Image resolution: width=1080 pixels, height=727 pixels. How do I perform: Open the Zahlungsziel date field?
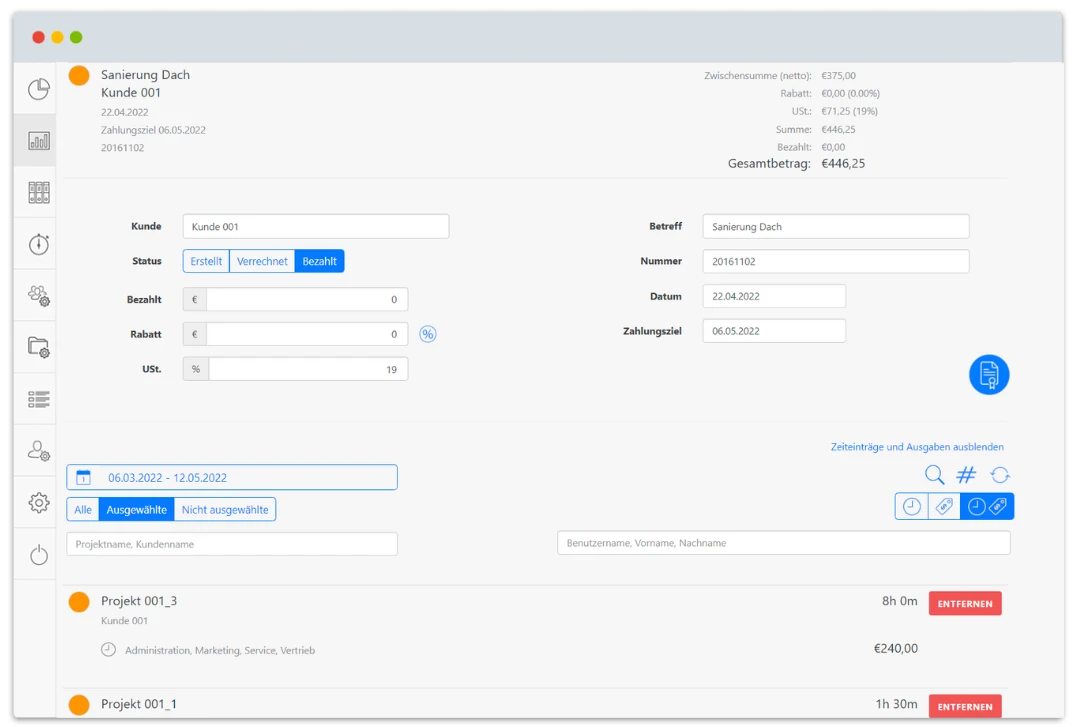pyautogui.click(x=773, y=331)
